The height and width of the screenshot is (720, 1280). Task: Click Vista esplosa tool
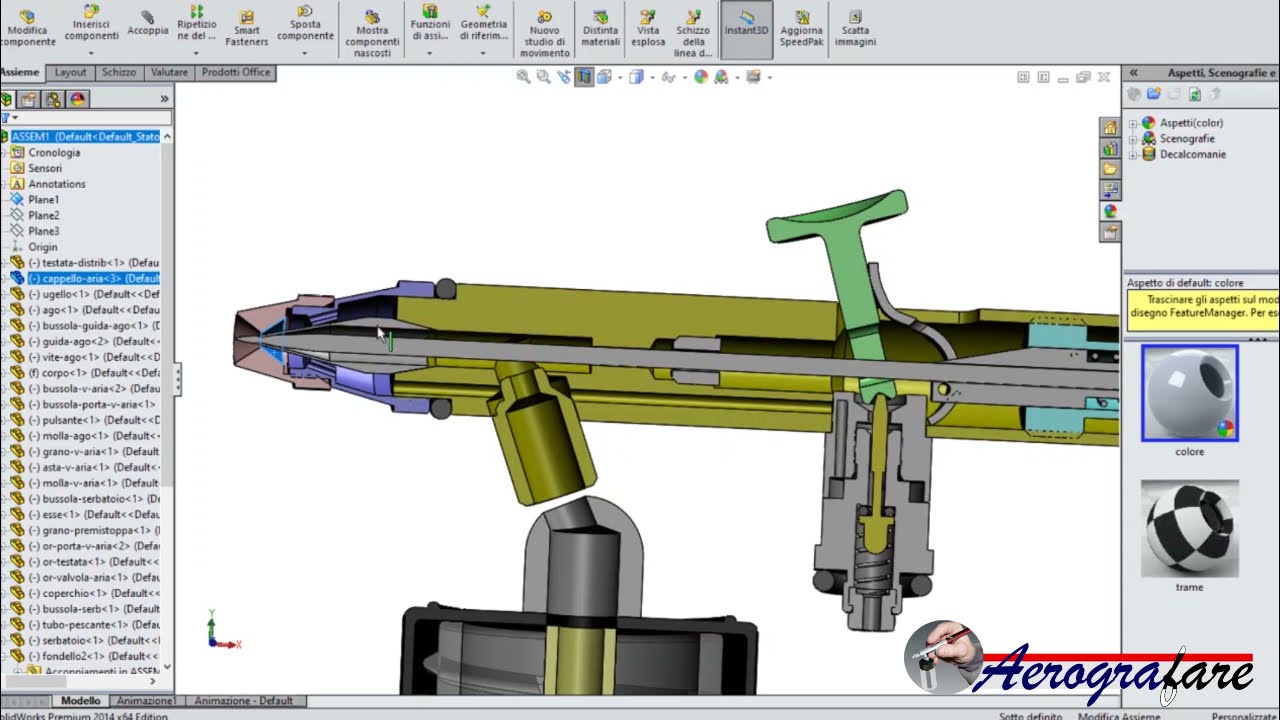pyautogui.click(x=648, y=29)
